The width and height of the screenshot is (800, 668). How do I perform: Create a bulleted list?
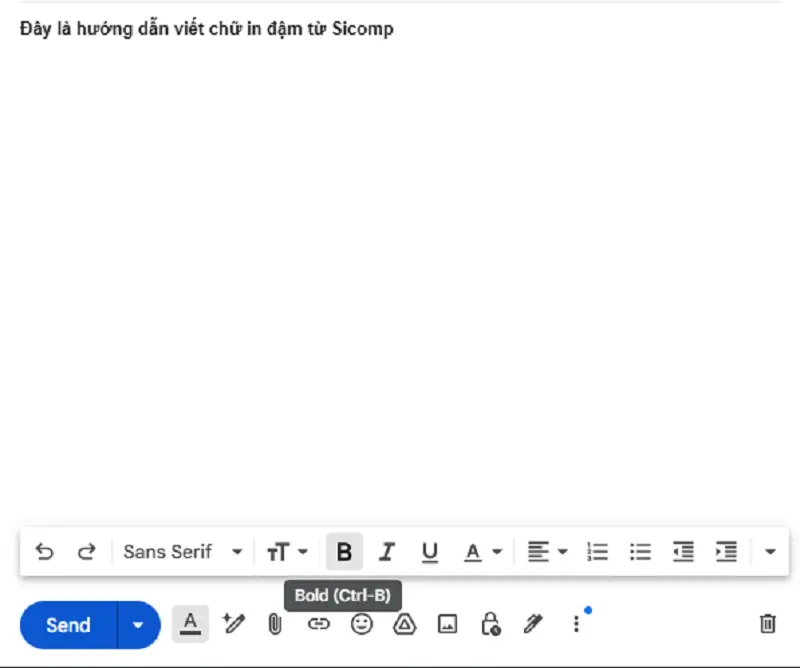(x=640, y=551)
